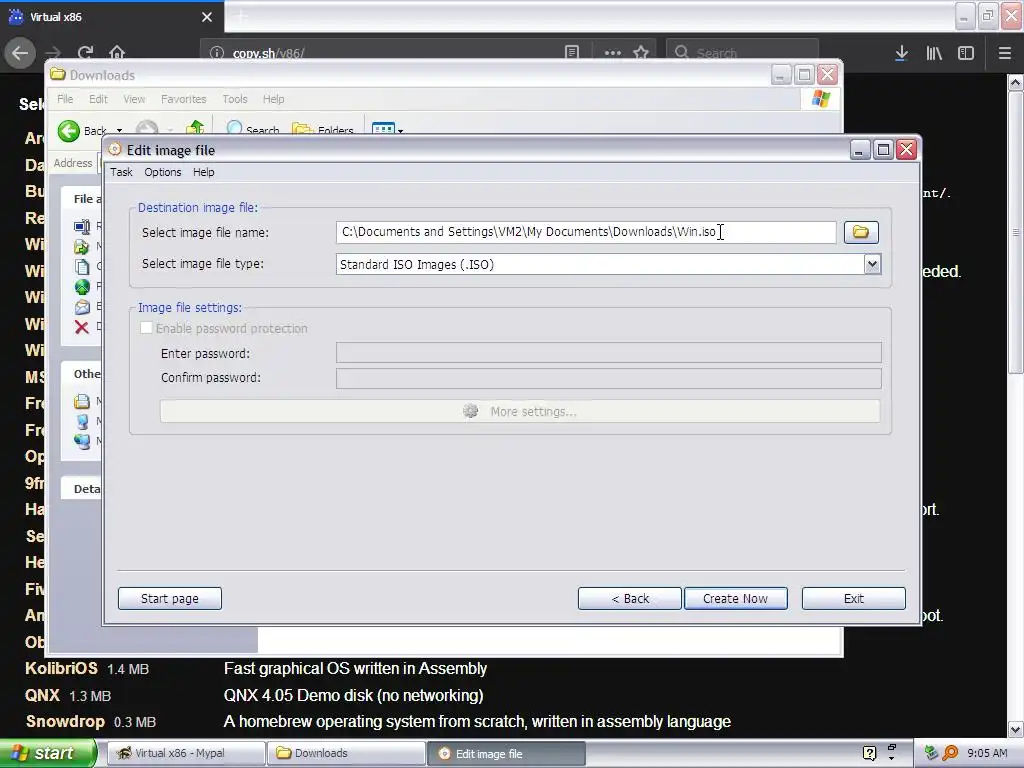
Task: Click the < Back button in the wizard
Action: click(x=630, y=598)
